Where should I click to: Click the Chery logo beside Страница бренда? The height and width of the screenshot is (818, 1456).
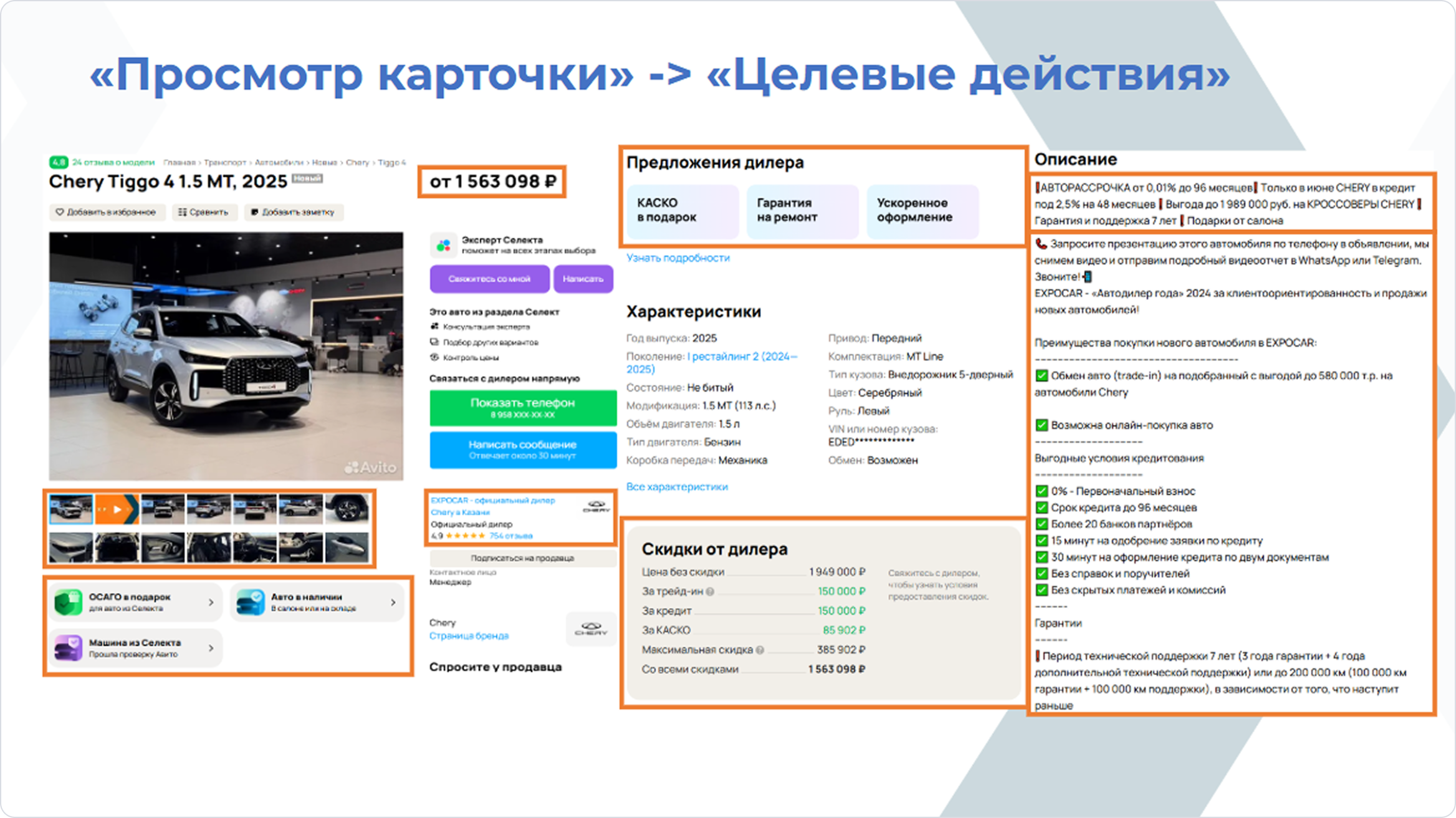tap(590, 629)
